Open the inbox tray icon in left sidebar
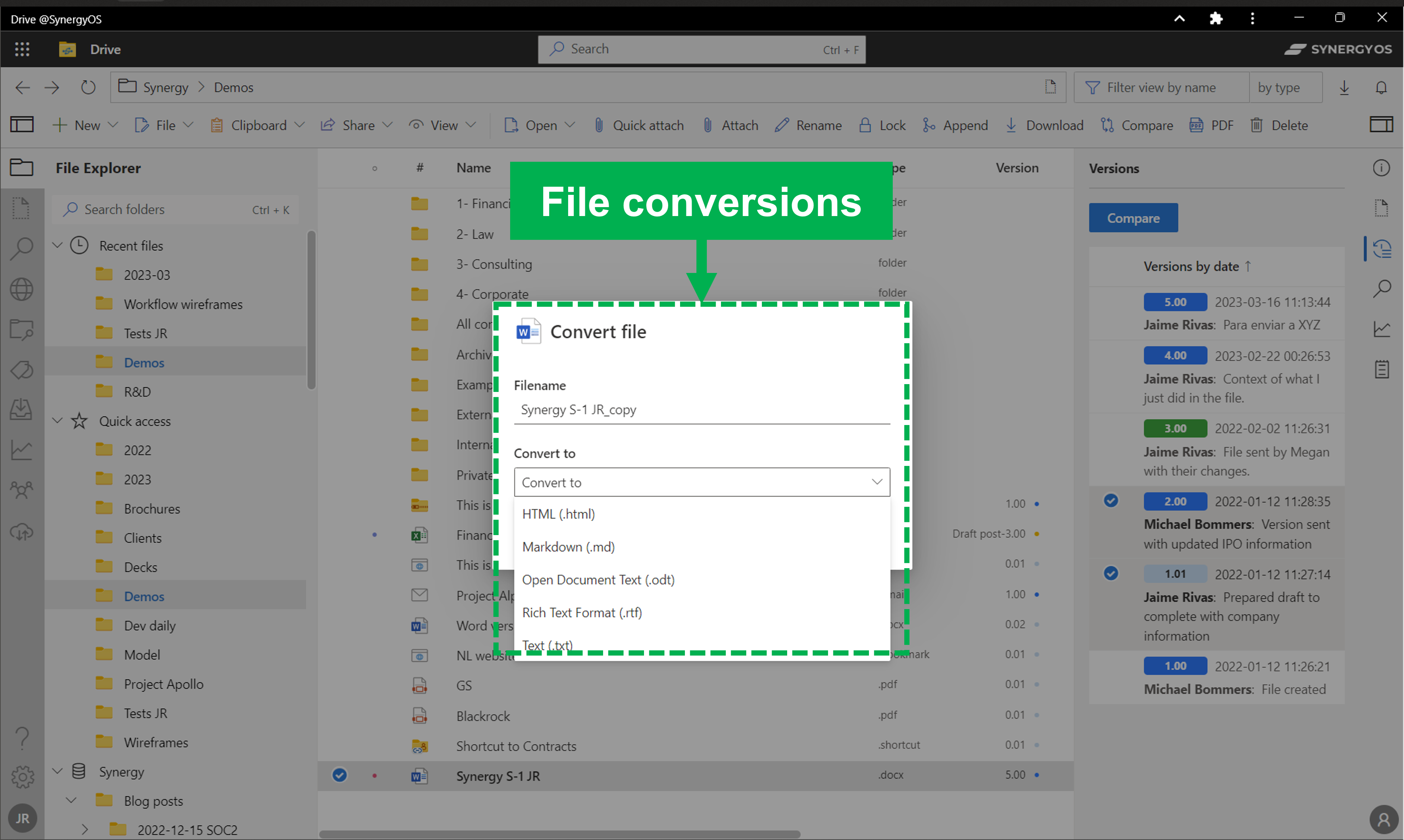Image resolution: width=1404 pixels, height=840 pixels. [22, 409]
